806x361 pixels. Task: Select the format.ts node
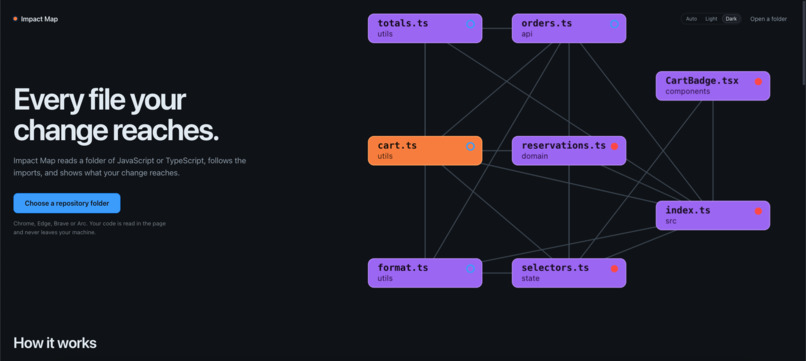(425, 273)
